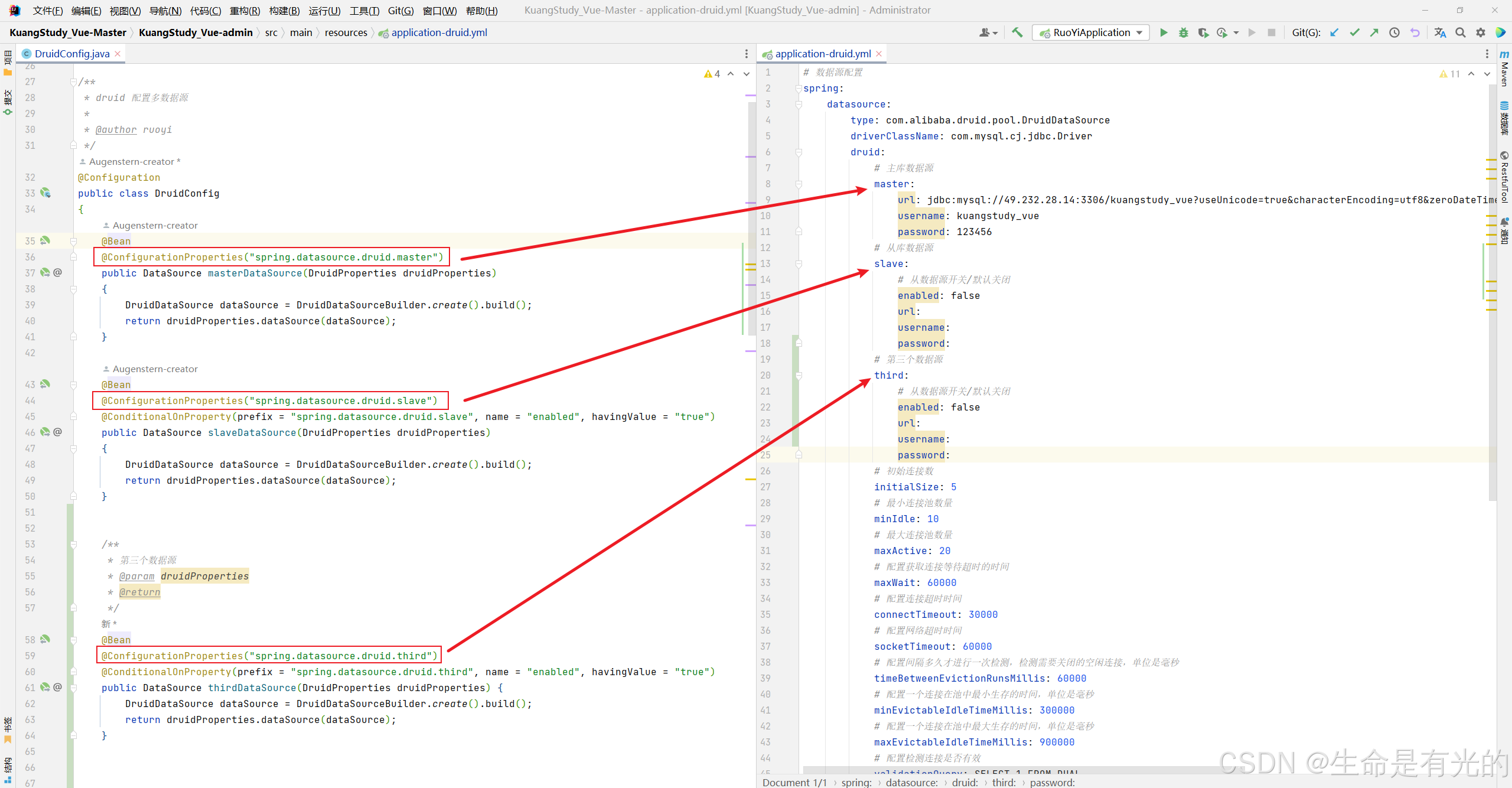Click application-druid.yml breadcrumb
The image size is (1512, 788).
[x=433, y=32]
